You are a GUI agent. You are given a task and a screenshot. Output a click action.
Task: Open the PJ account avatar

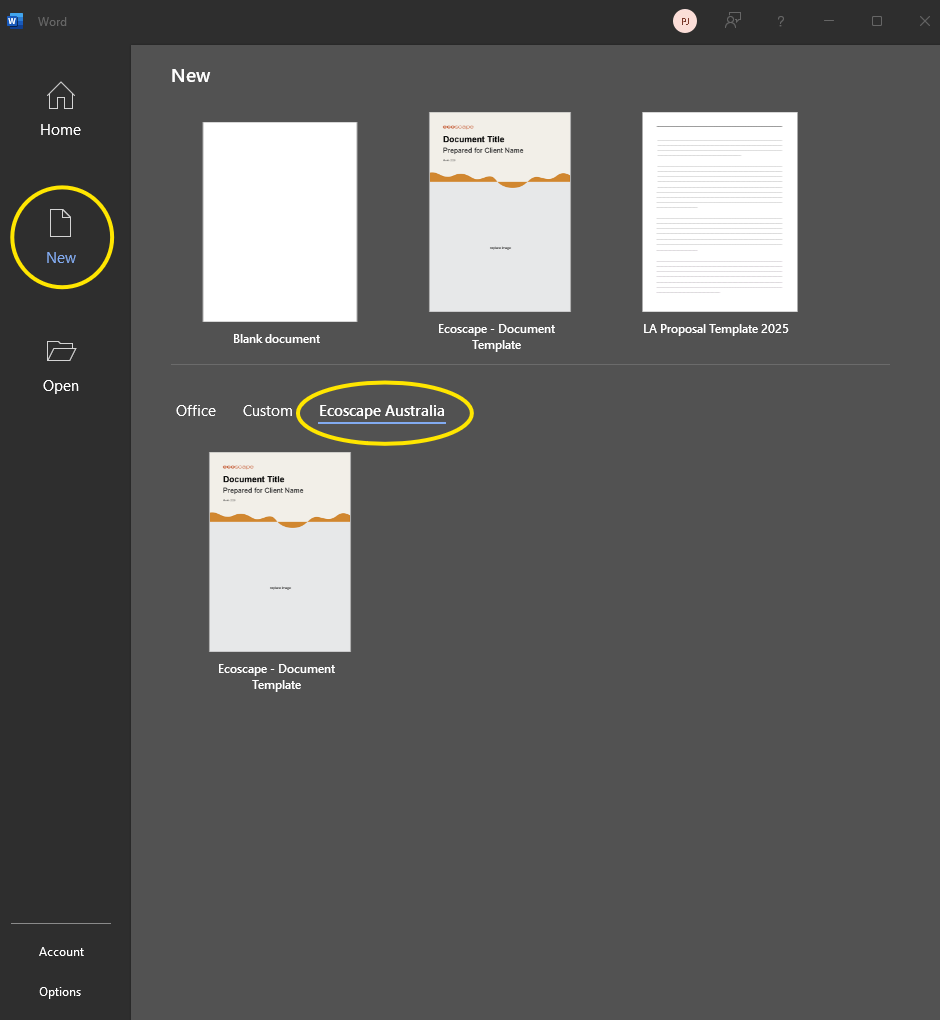pos(685,20)
